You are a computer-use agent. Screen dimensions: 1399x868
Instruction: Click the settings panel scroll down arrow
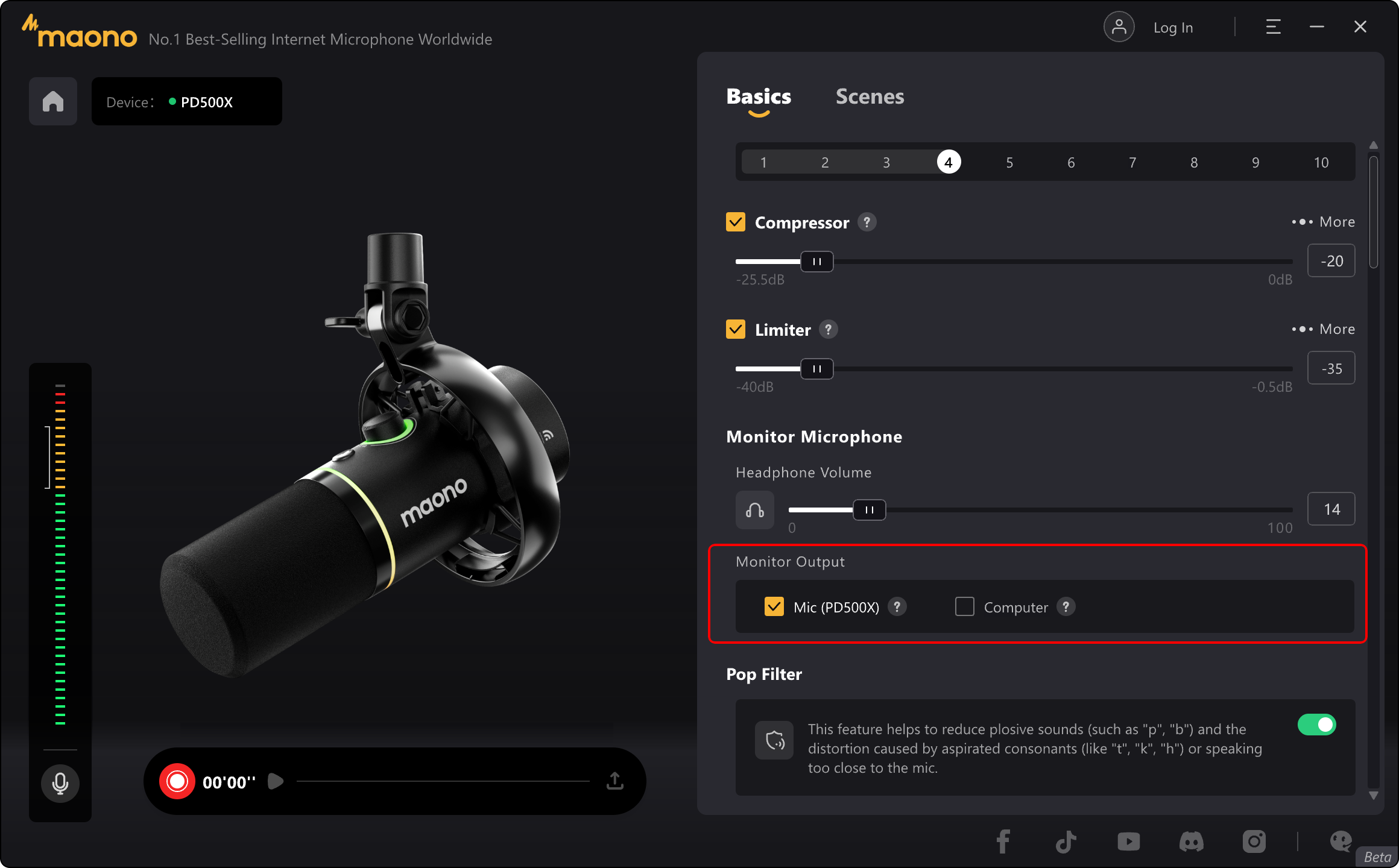(x=1374, y=795)
